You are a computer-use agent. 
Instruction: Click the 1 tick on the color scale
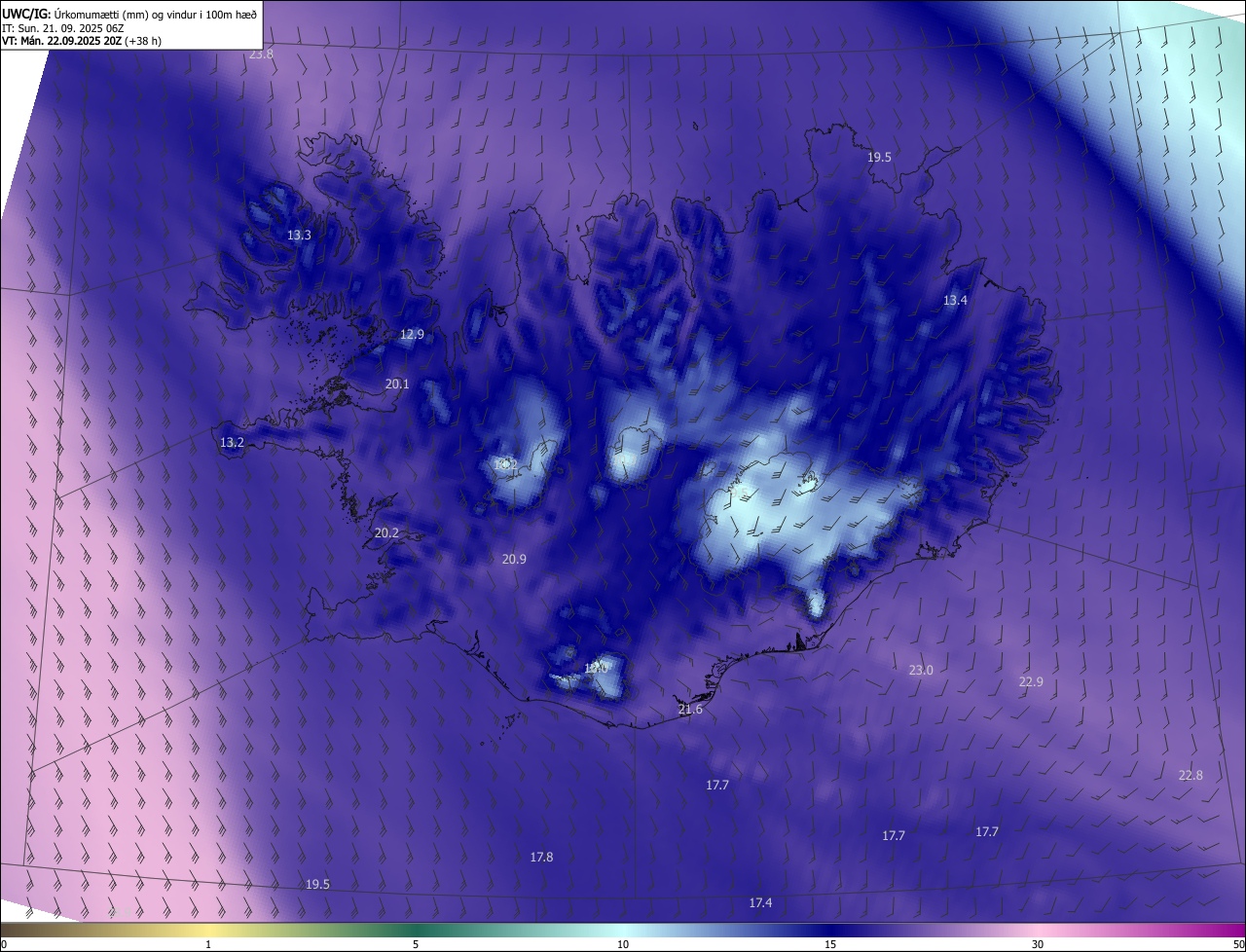tap(208, 945)
